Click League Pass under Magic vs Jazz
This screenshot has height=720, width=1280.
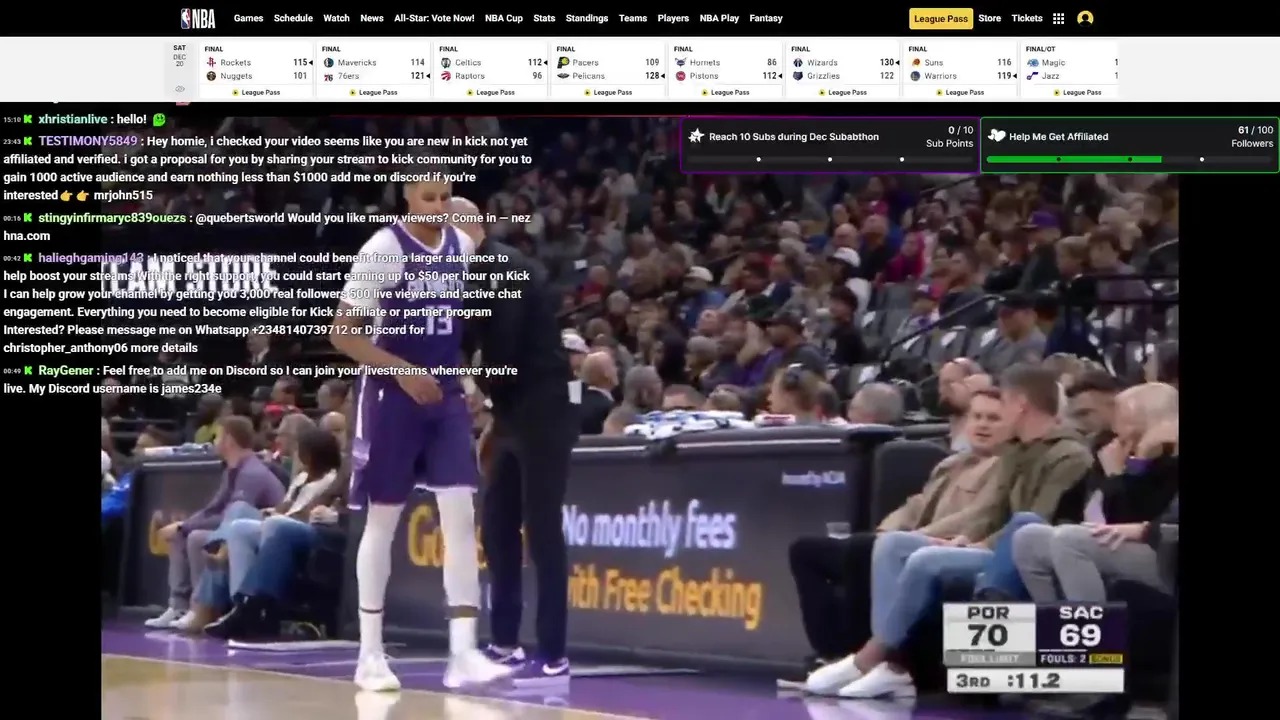coord(1078,92)
